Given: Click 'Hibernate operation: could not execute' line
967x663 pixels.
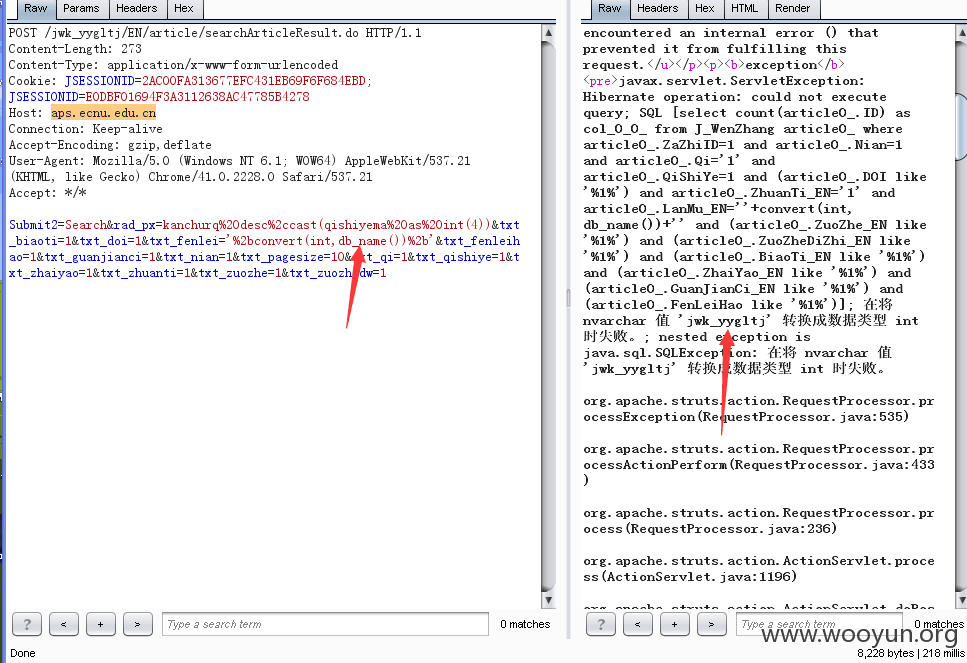Looking at the screenshot, I should point(735,97).
